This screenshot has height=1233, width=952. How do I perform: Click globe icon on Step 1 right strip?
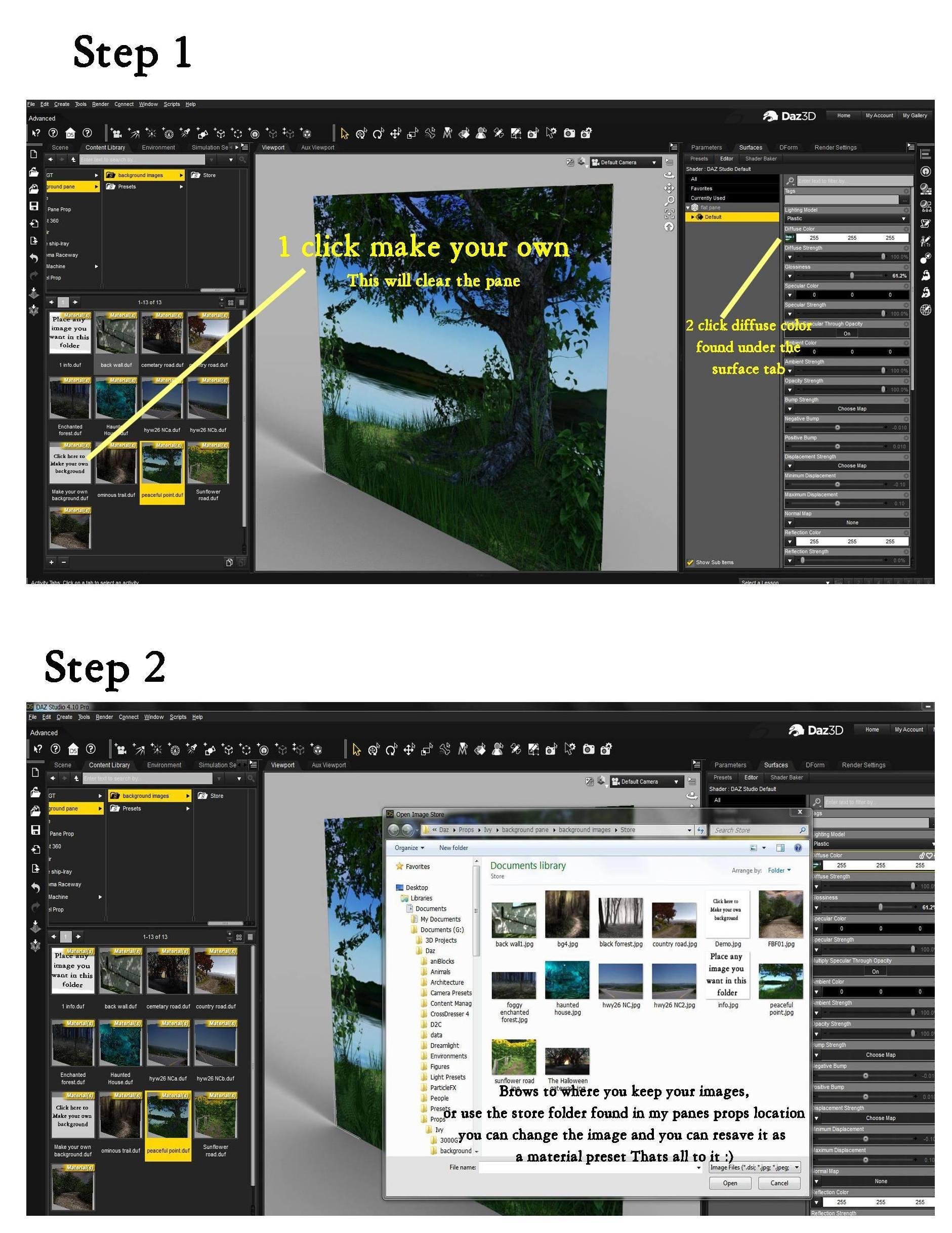[x=926, y=310]
